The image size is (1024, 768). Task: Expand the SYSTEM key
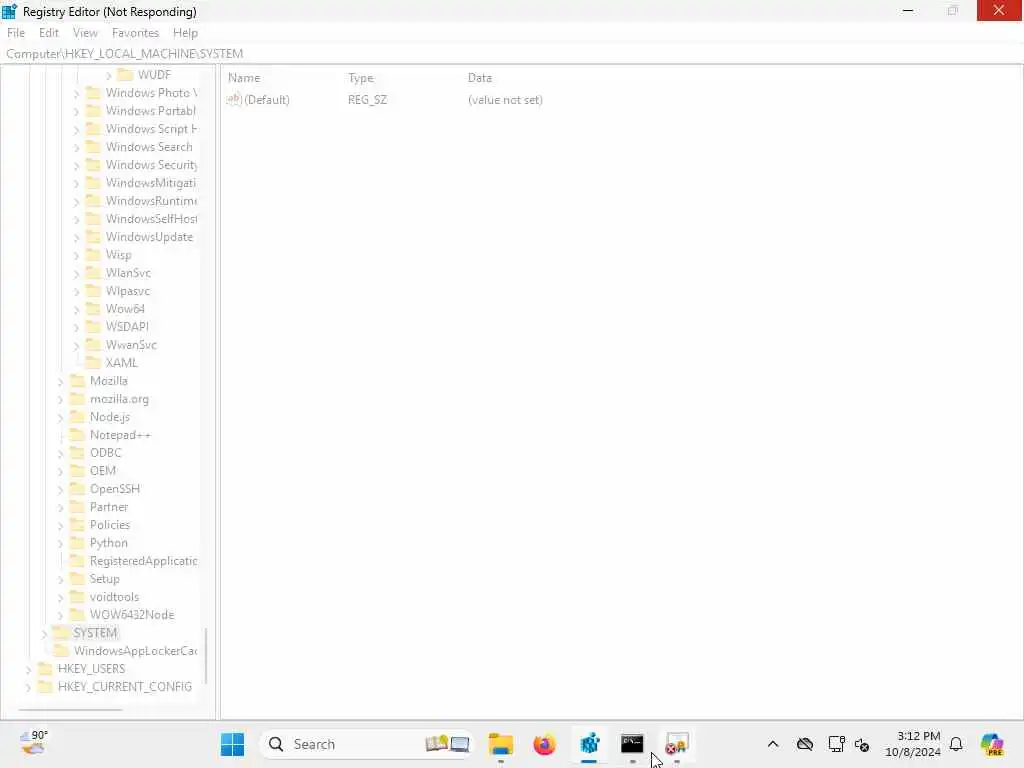44,633
